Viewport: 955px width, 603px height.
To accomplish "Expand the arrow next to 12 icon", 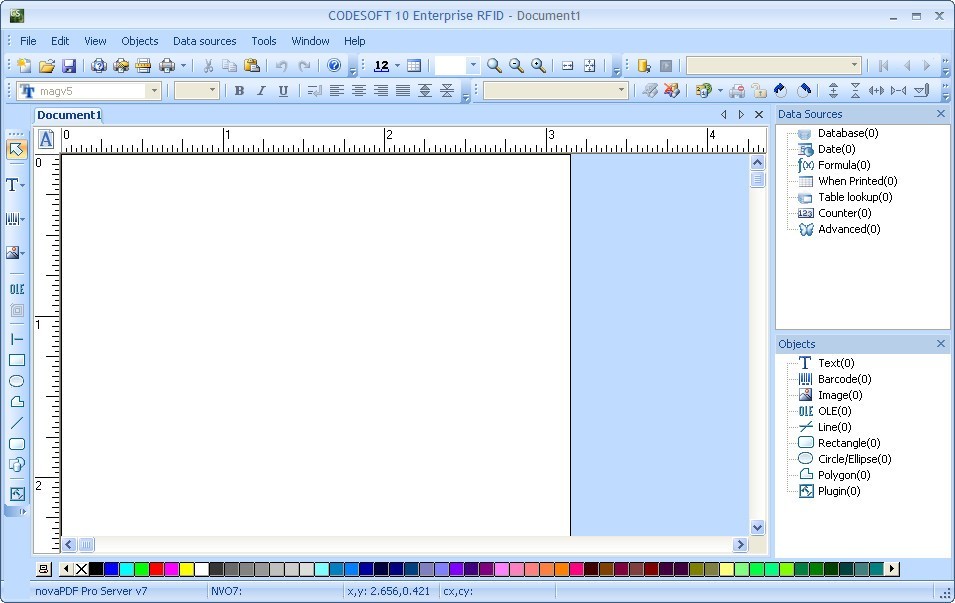I will coord(398,65).
